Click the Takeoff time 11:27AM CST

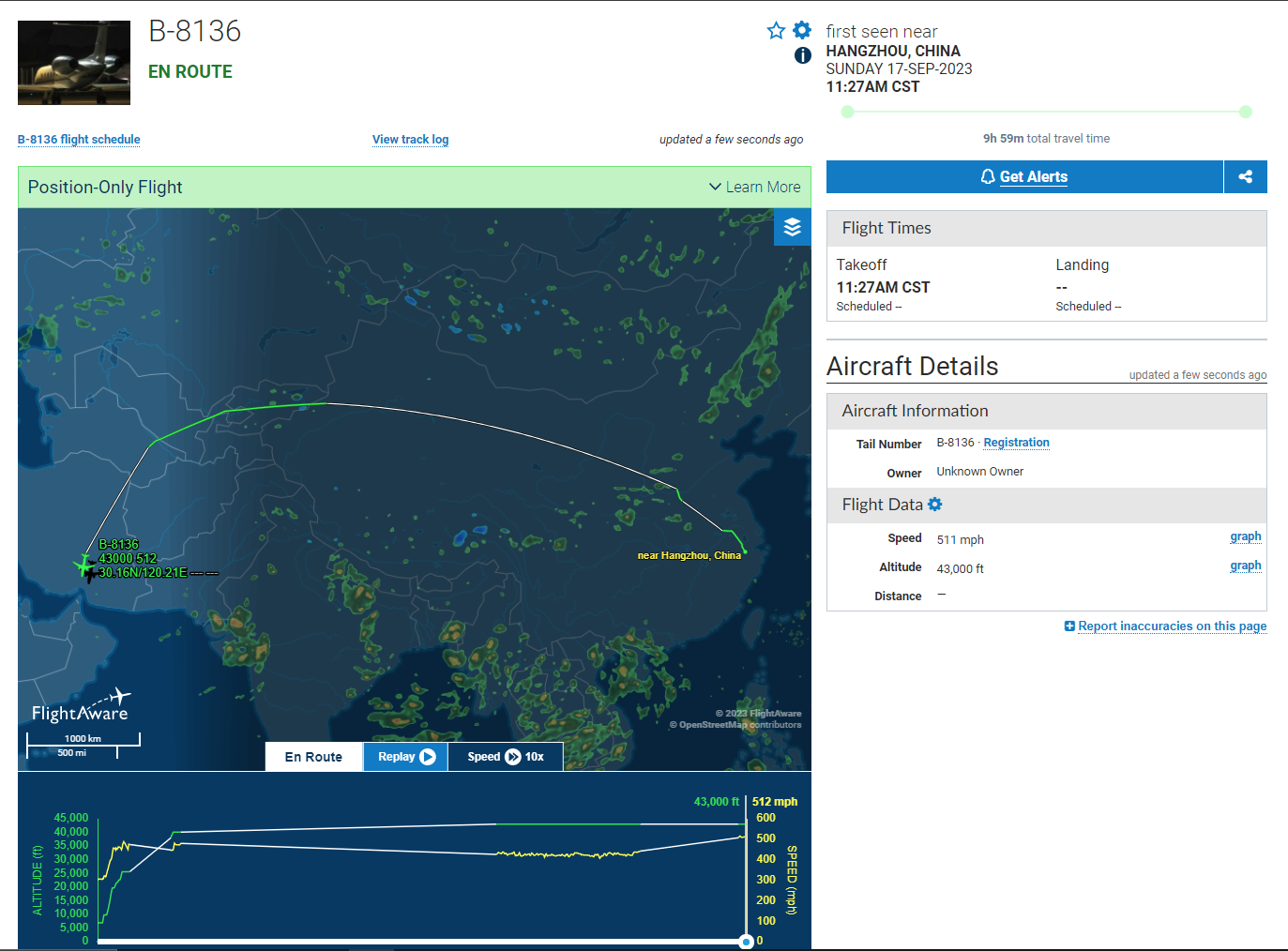click(883, 287)
